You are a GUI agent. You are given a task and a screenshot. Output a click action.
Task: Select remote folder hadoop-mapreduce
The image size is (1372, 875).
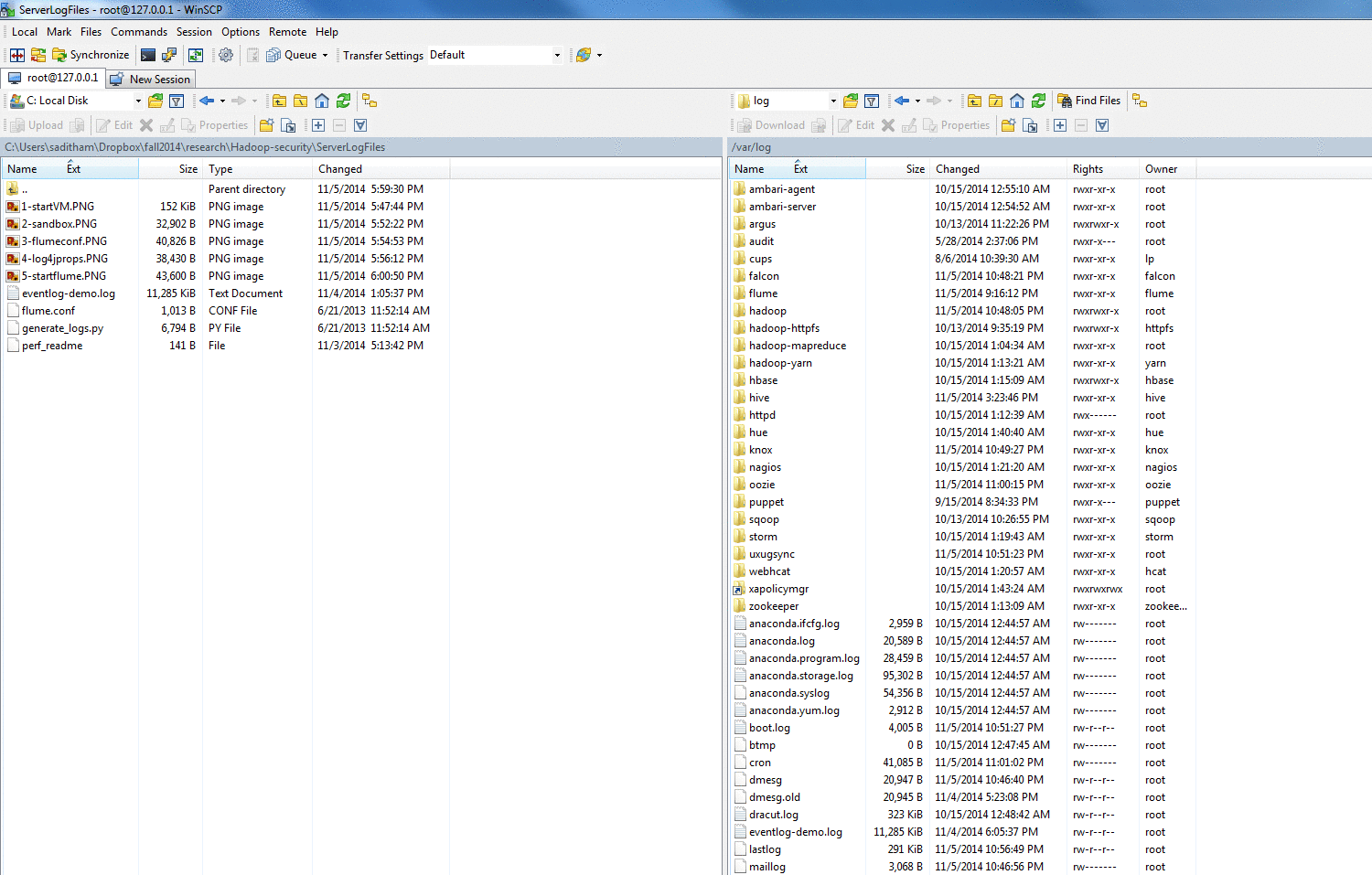(798, 346)
